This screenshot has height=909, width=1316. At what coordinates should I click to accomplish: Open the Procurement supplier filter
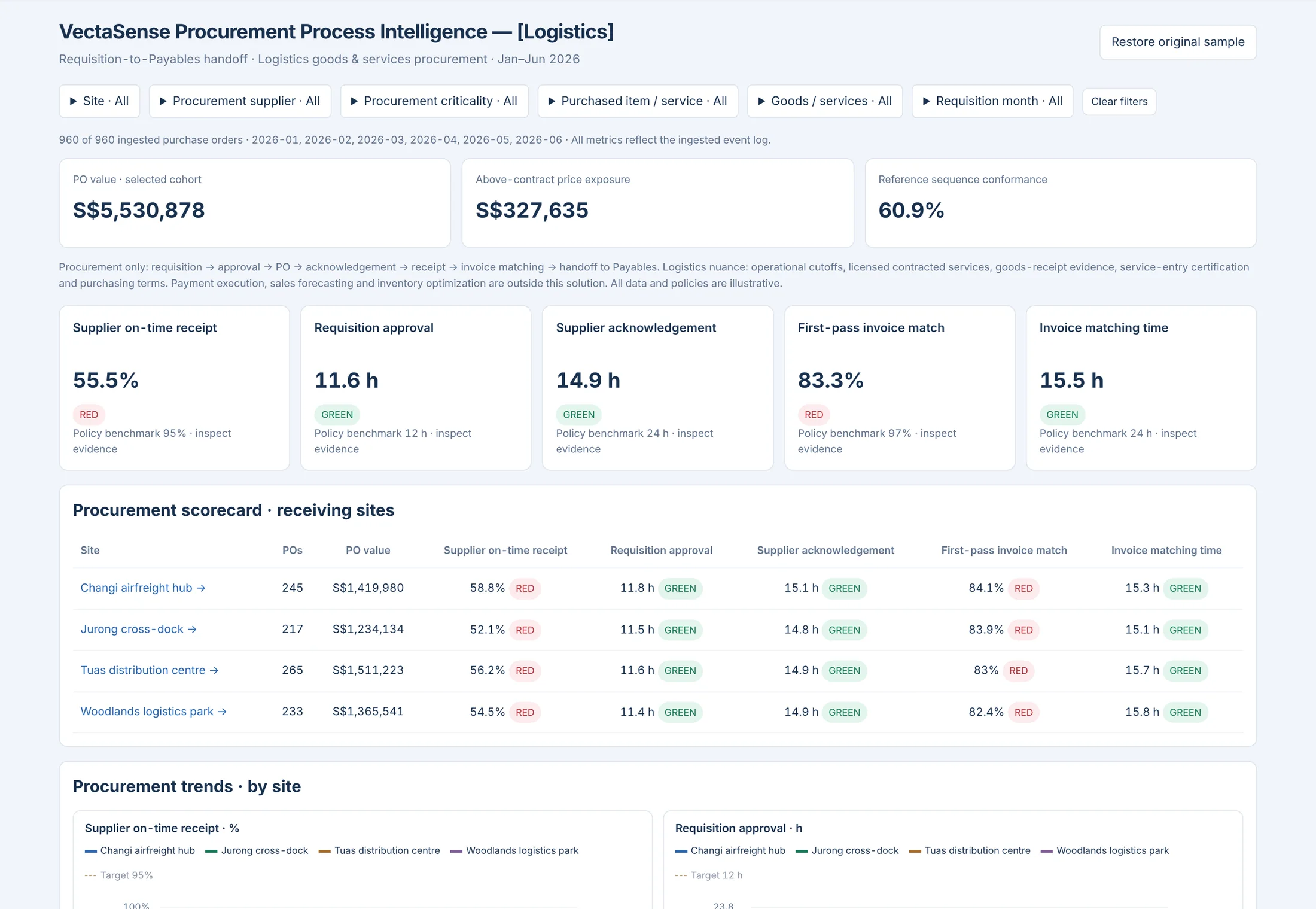coord(240,101)
